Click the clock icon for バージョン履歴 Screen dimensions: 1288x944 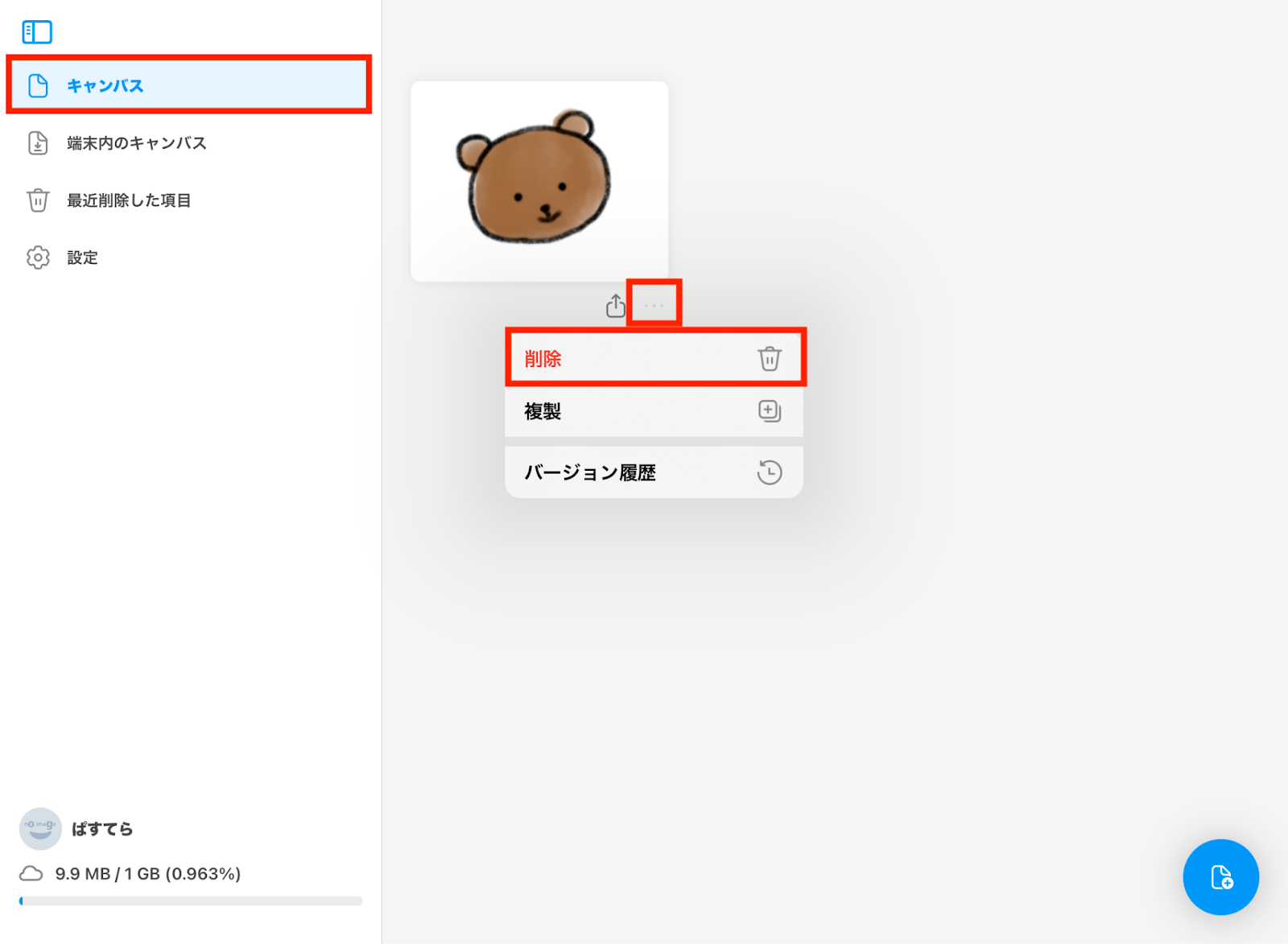click(x=770, y=472)
